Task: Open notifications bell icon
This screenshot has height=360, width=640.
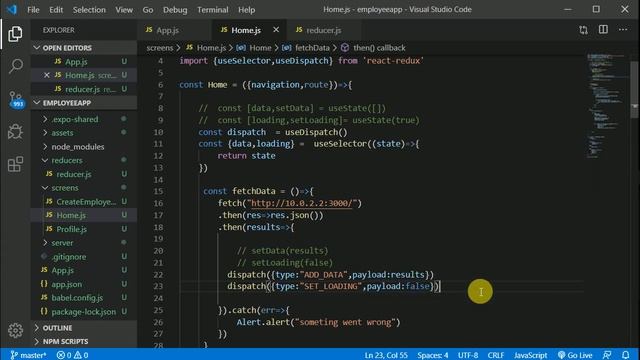Action: coord(625,355)
